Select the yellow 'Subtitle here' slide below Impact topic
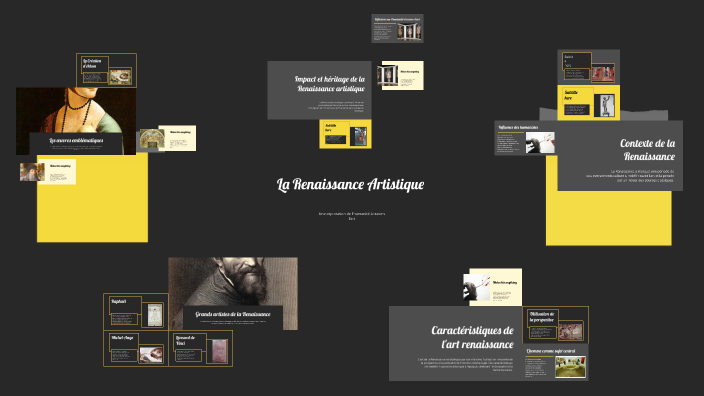The width and height of the screenshot is (704, 396). coord(345,134)
